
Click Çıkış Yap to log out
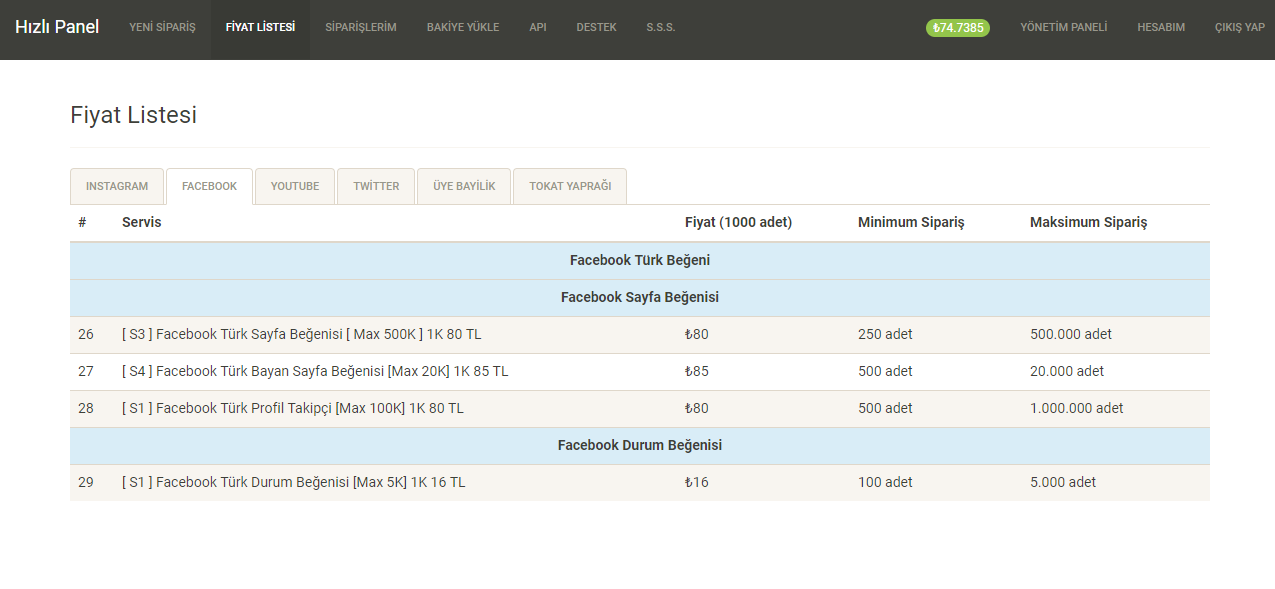(x=1239, y=28)
